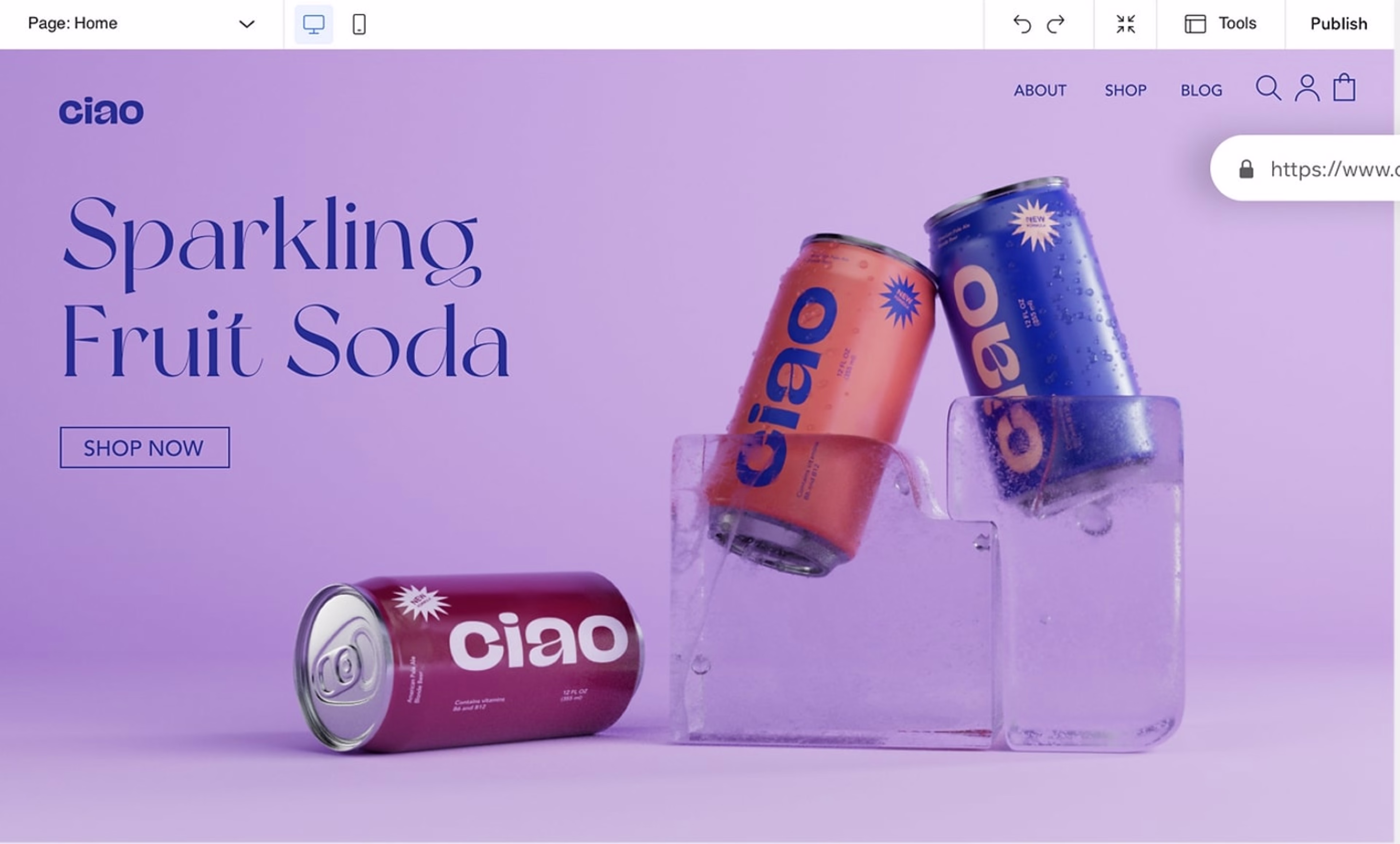Open the SHOP nav menu item
Viewport: 1400px width, 844px height.
pyautogui.click(x=1125, y=90)
